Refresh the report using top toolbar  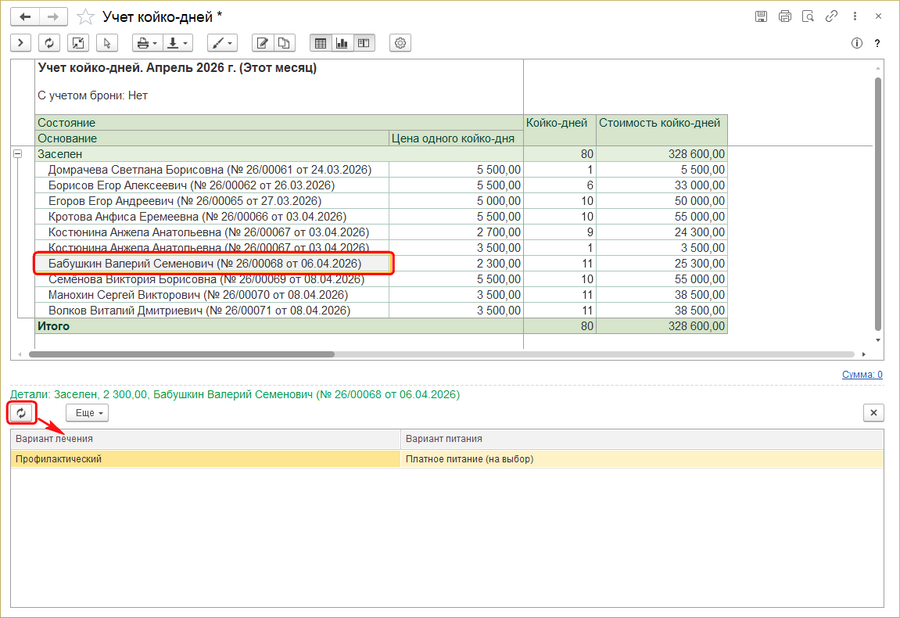coord(49,43)
